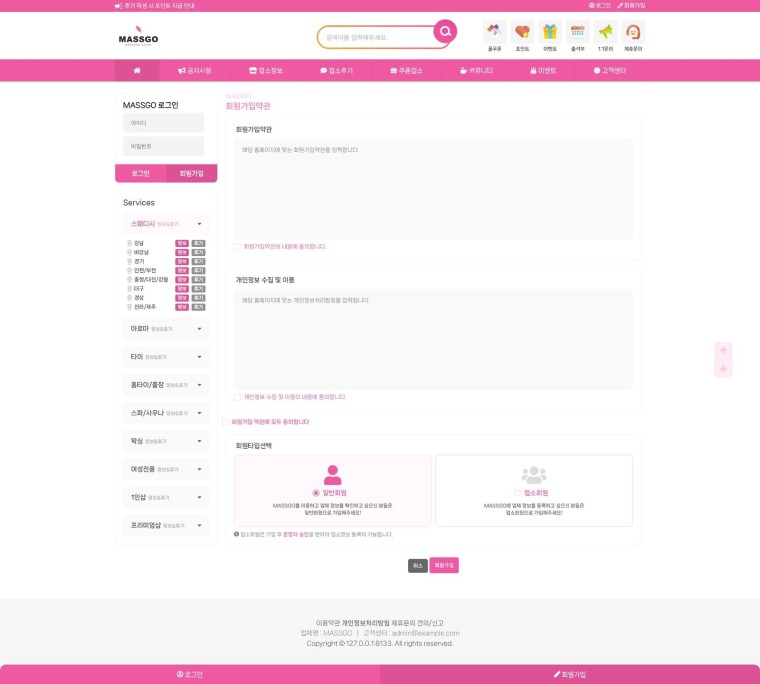Click the bottom bar 회원가입 button

coord(570,674)
